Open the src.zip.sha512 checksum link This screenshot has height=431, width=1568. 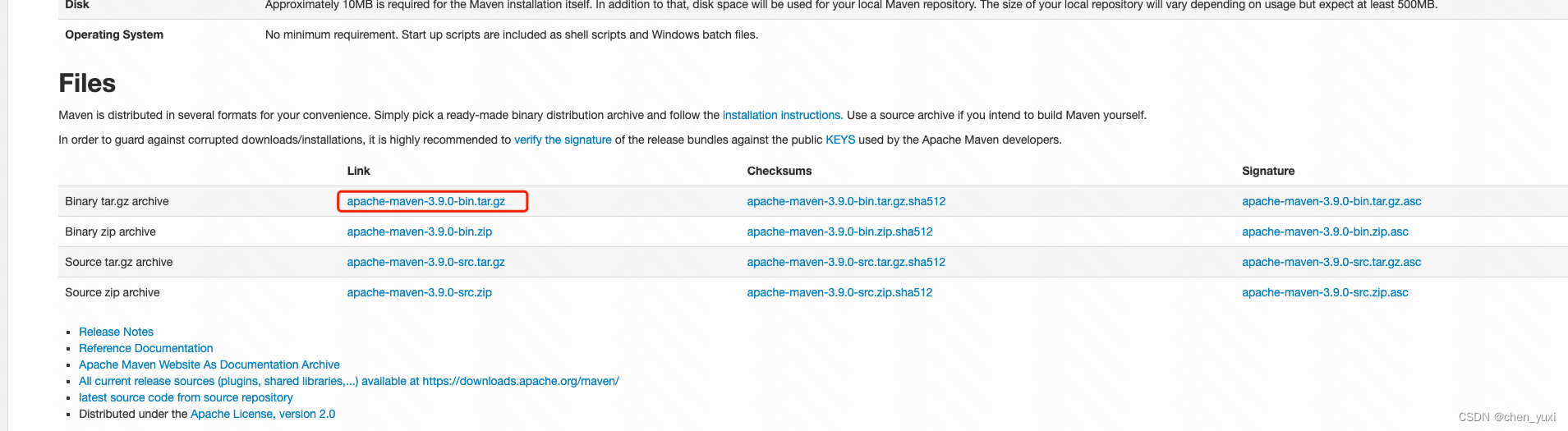tap(839, 292)
